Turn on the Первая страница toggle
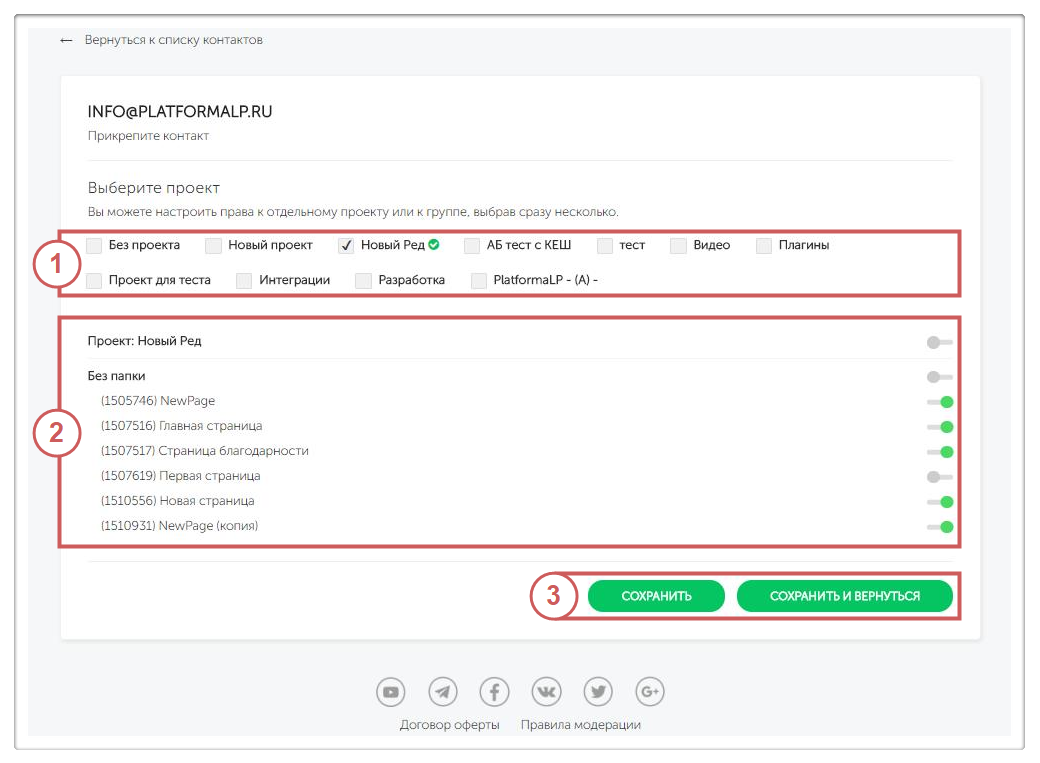 coord(939,477)
